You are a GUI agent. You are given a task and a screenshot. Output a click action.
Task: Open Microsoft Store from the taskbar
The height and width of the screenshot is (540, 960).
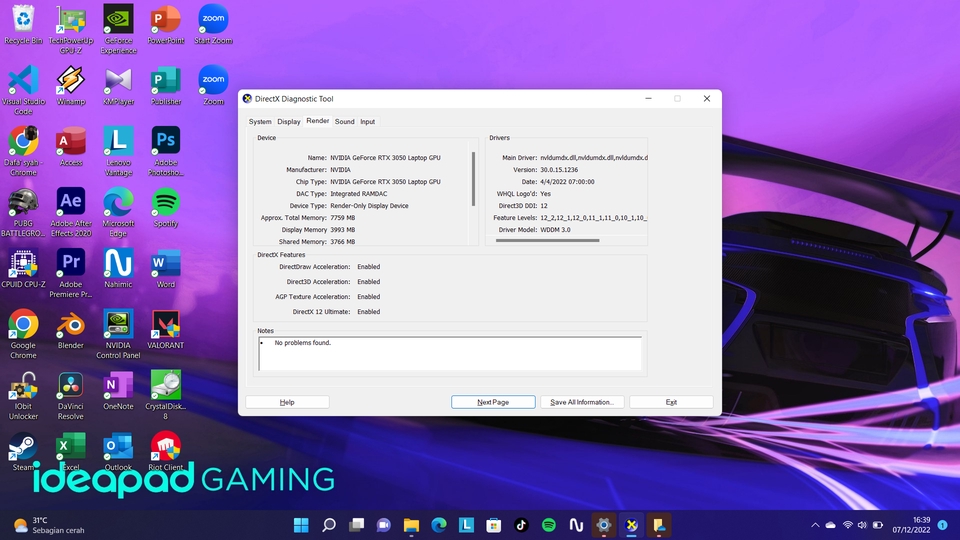pyautogui.click(x=493, y=525)
